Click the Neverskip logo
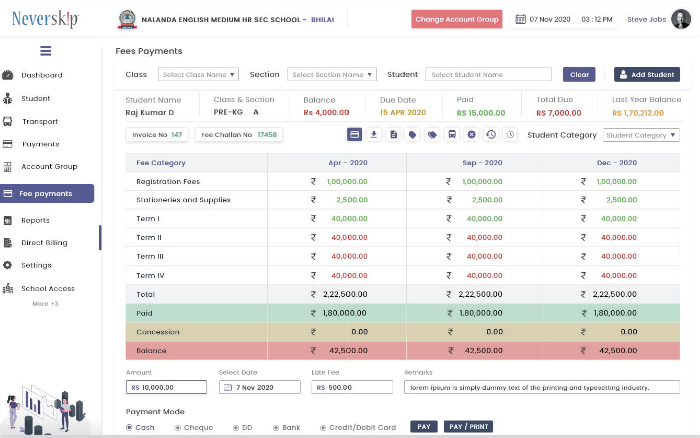700x438 pixels. point(45,19)
